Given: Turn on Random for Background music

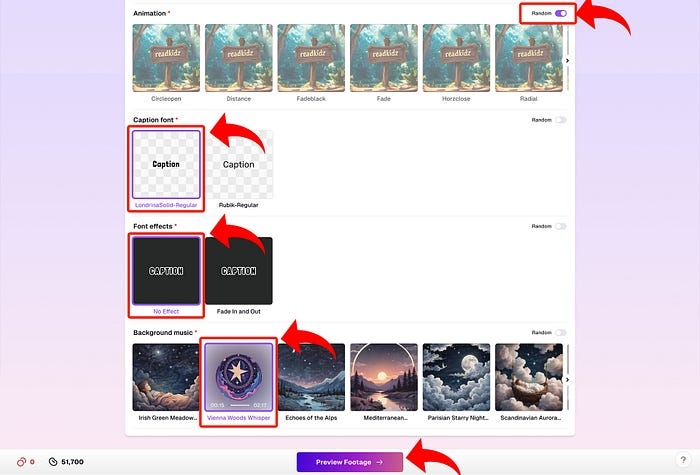Looking at the screenshot, I should pos(561,333).
